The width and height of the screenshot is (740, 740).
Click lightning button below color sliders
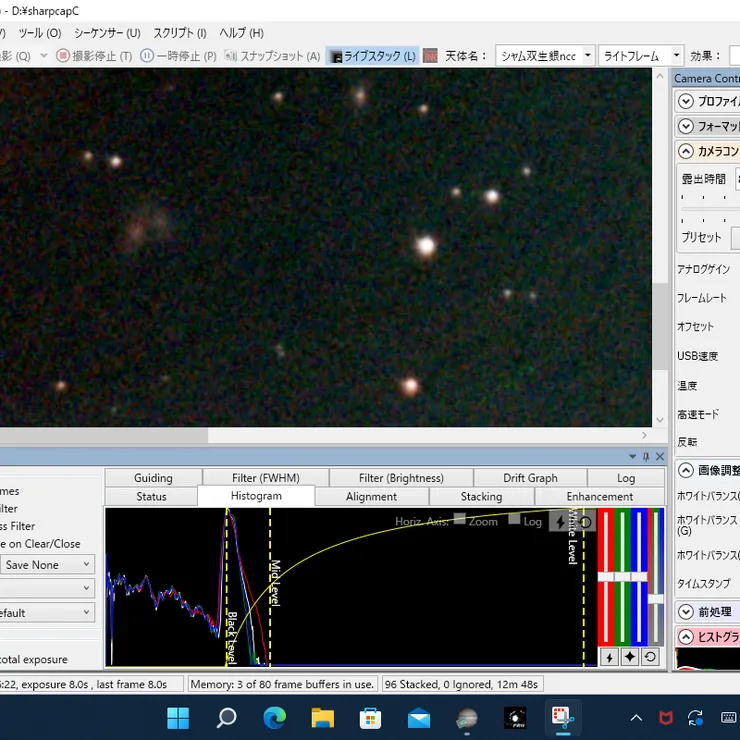coord(609,656)
